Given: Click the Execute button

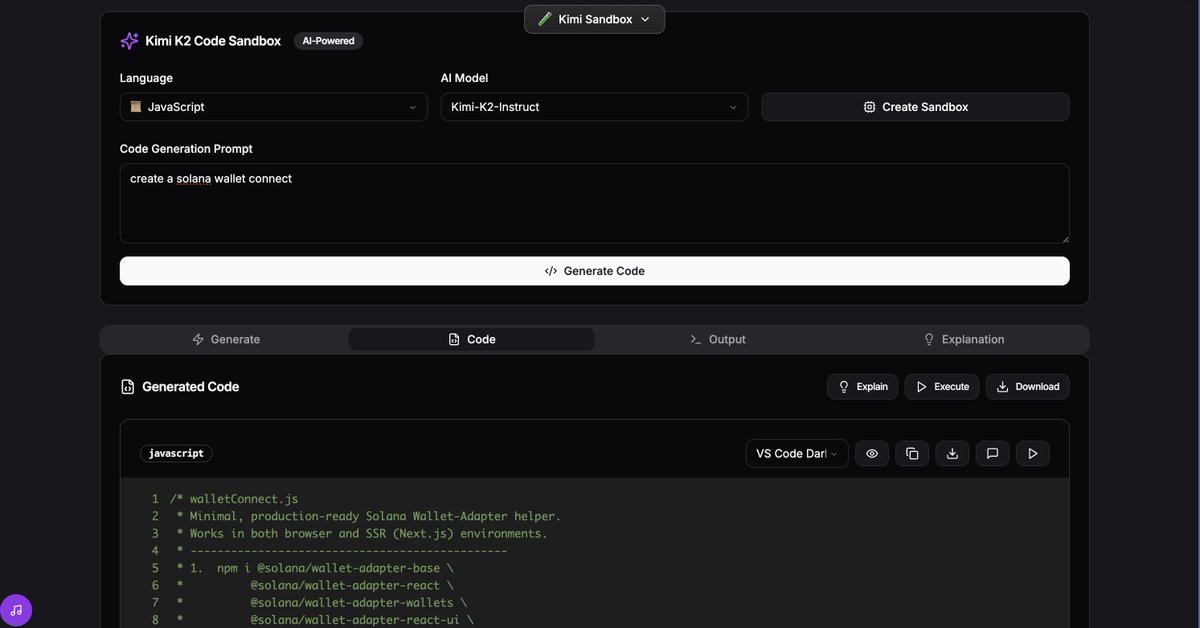Looking at the screenshot, I should tap(942, 387).
